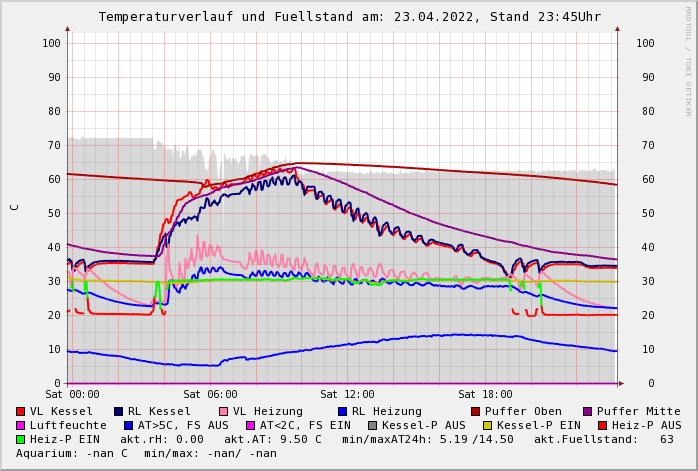Click the Sat 12:00 time axis label
Viewport: 698px width, 471px height.
point(347,395)
